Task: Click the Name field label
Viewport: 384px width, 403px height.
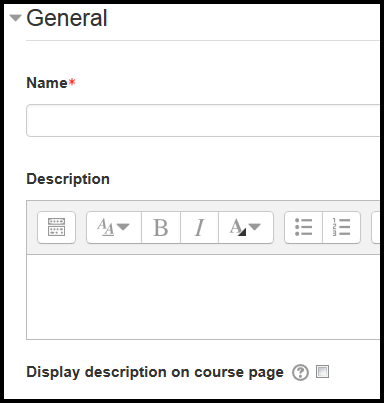Action: 47,83
